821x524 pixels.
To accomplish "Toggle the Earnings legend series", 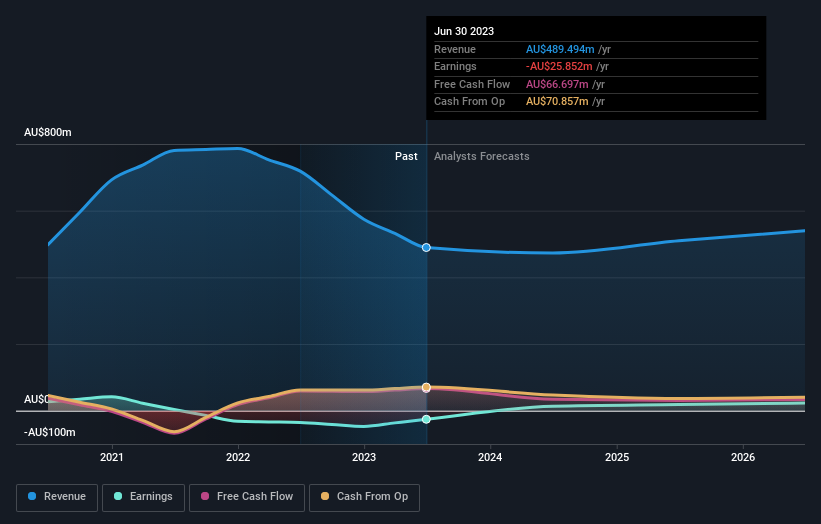I will (x=143, y=497).
